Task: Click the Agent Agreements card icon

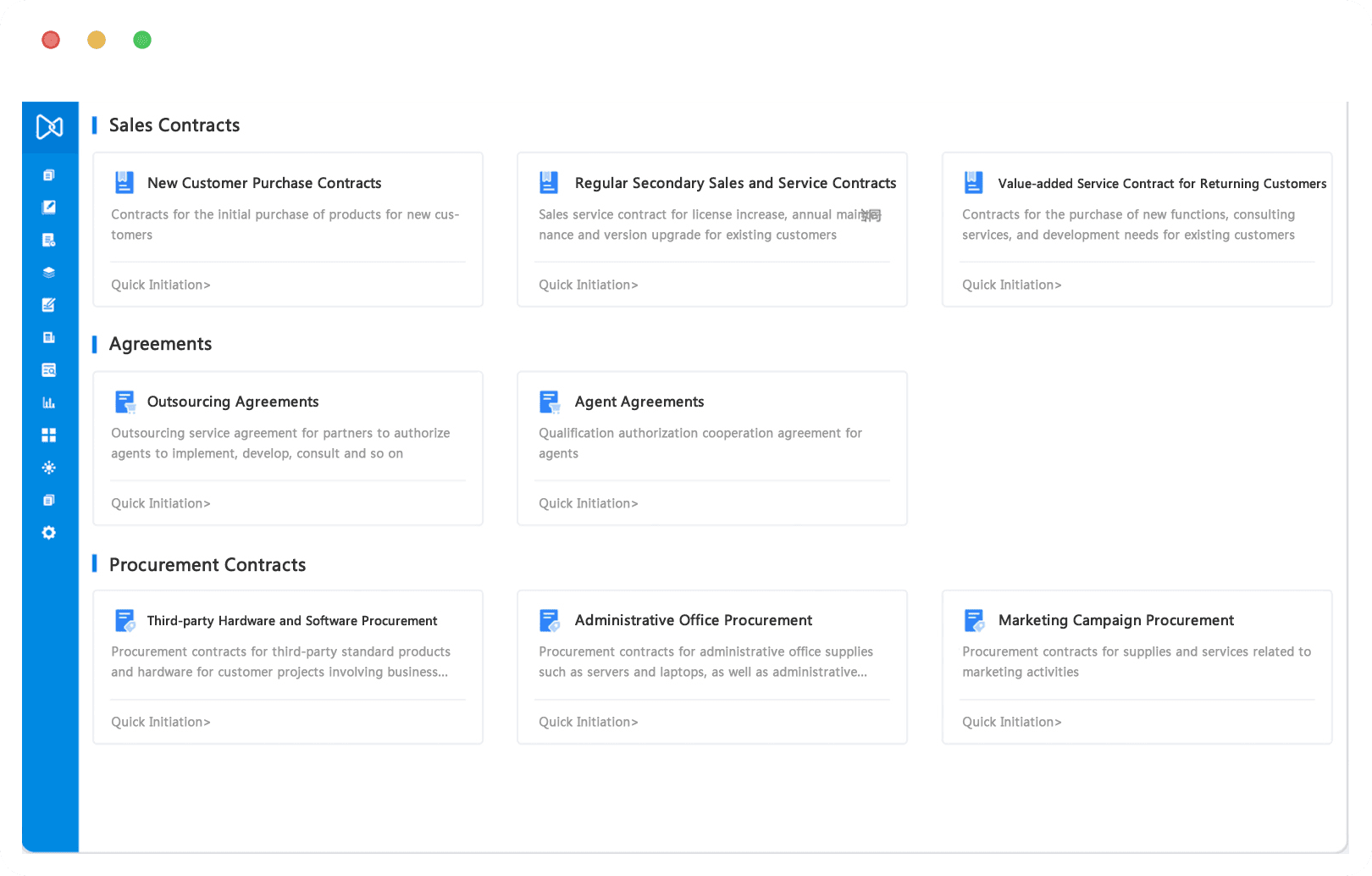Action: click(550, 402)
